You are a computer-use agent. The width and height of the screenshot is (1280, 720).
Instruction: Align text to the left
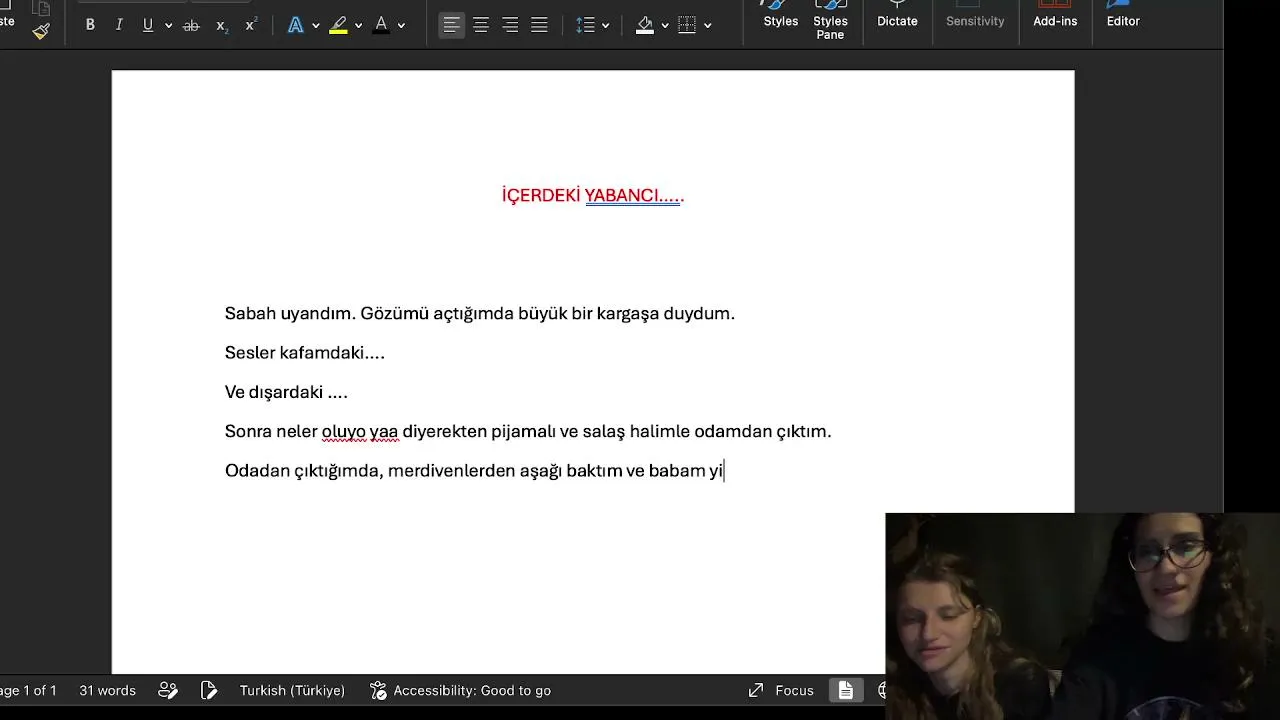[452, 25]
